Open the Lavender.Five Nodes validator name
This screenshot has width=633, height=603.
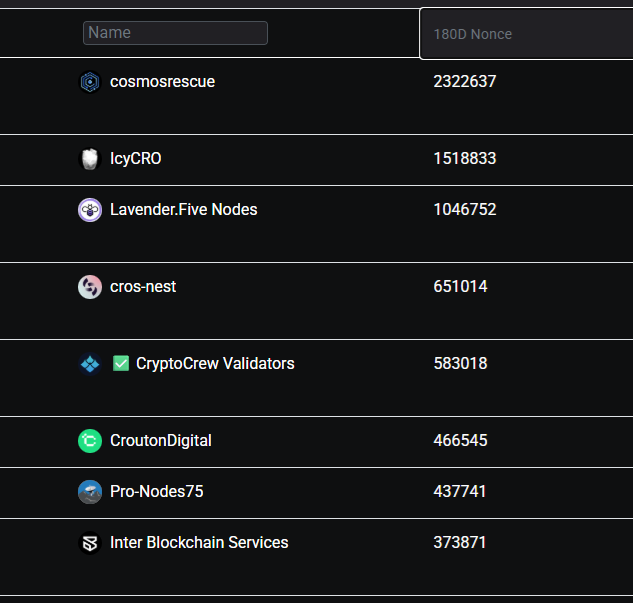click(x=184, y=210)
